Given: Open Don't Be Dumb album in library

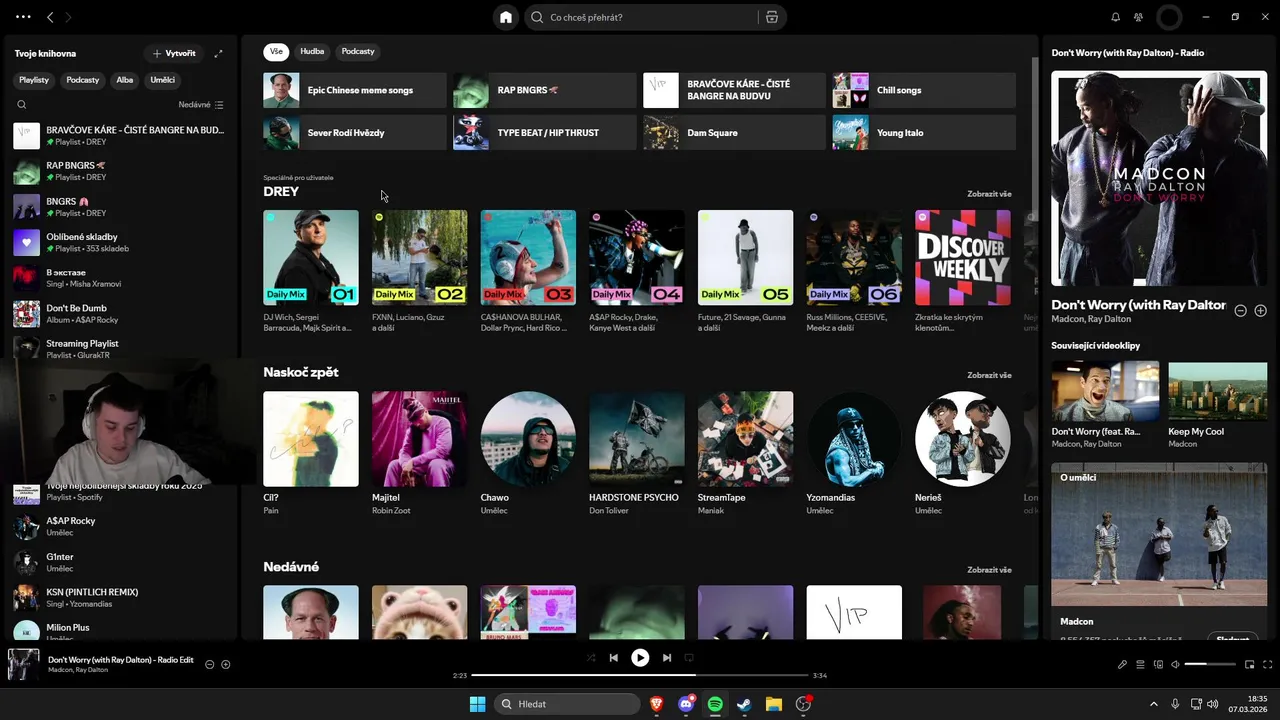Looking at the screenshot, I should pos(120,313).
